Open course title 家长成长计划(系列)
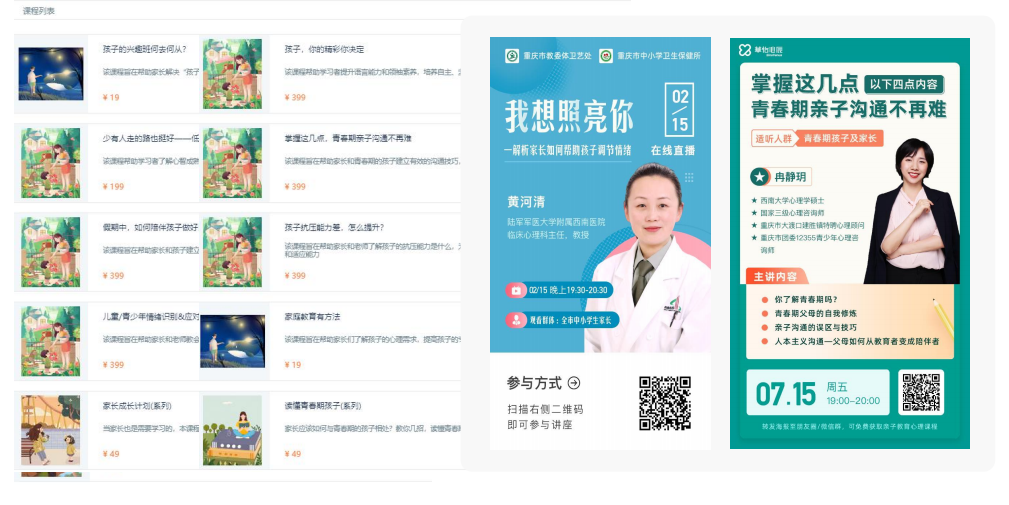 (136, 406)
